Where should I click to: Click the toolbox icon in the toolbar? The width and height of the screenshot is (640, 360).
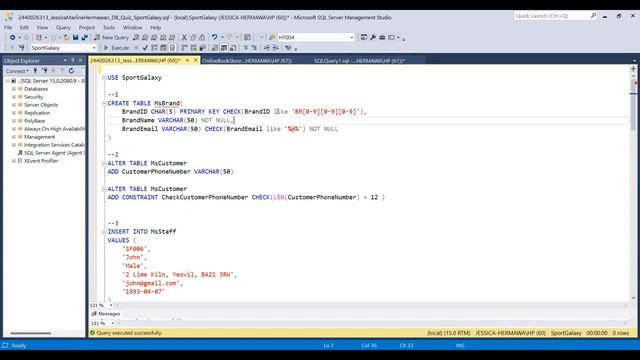click(382, 37)
